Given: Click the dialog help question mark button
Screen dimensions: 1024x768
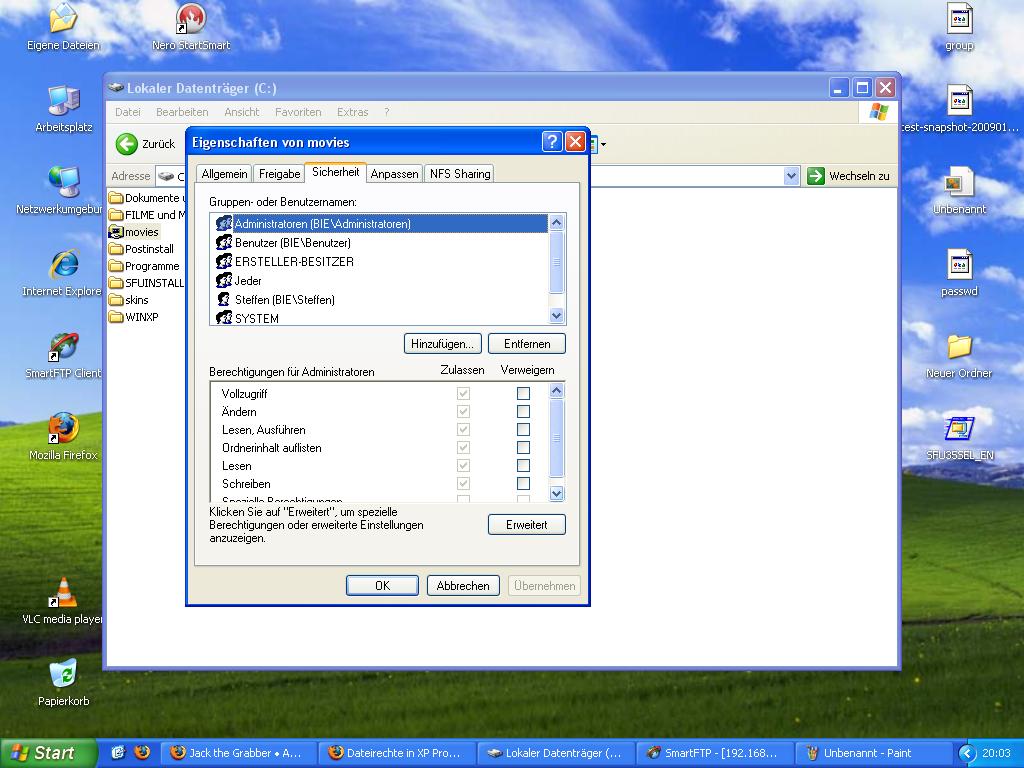Looking at the screenshot, I should (552, 142).
